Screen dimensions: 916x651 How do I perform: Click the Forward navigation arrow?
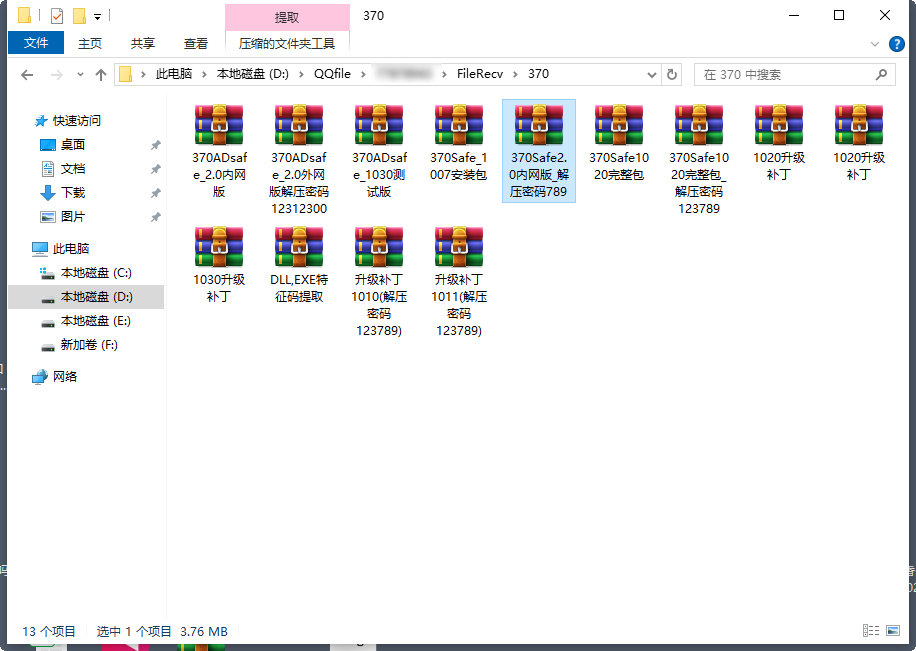[x=57, y=75]
